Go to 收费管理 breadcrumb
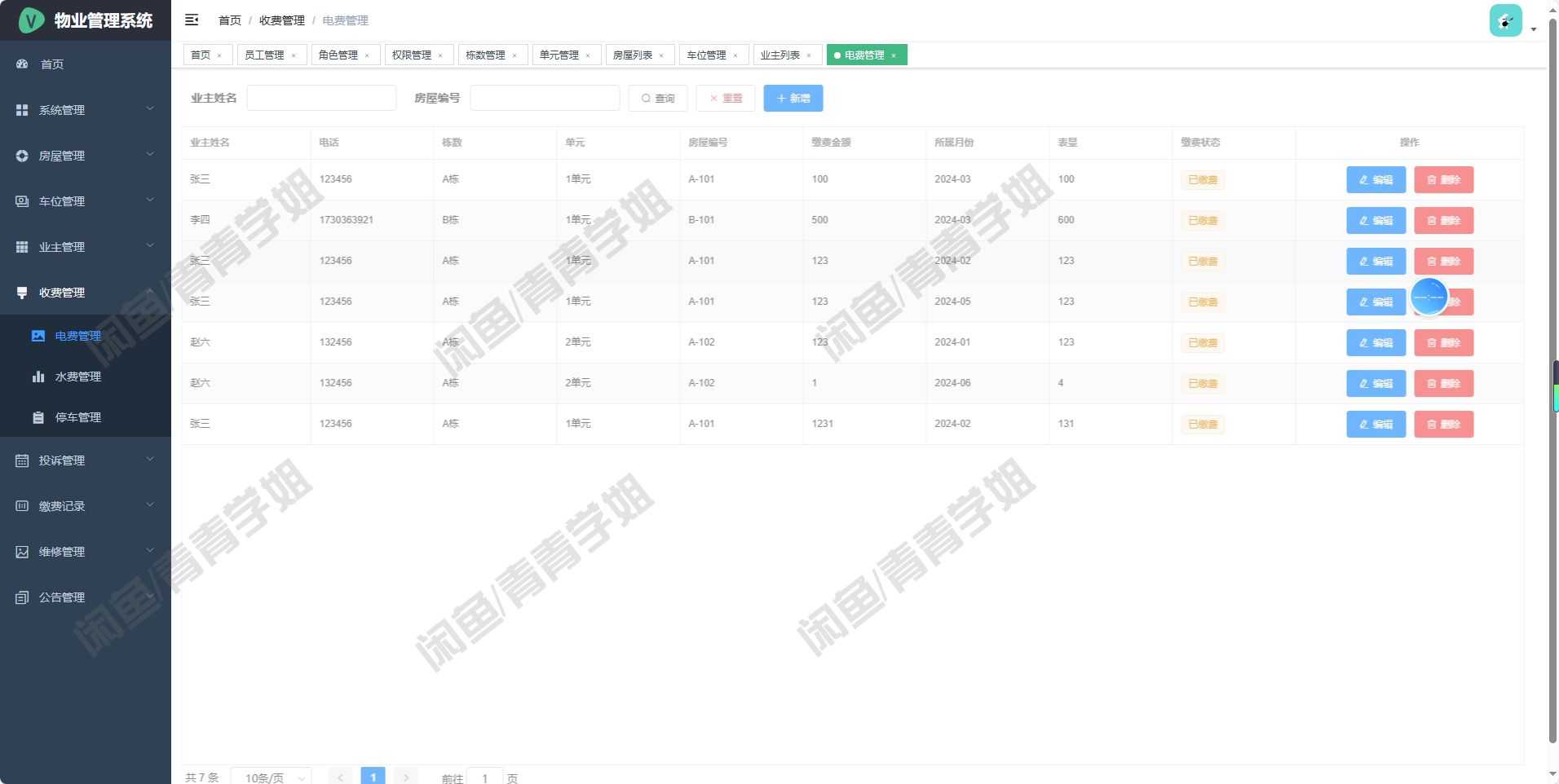This screenshot has height=784, width=1559. 282,20
